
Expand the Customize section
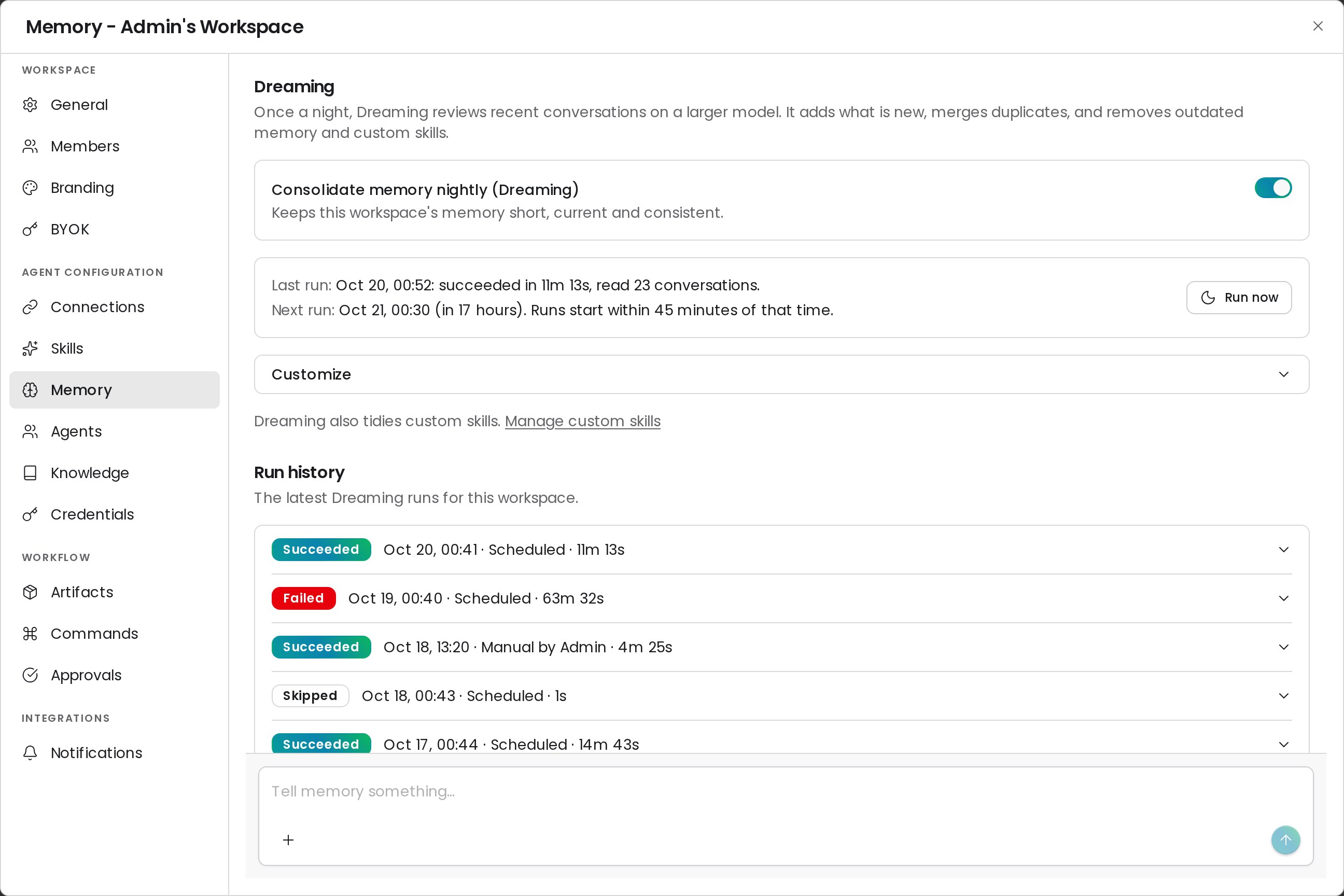(x=781, y=374)
